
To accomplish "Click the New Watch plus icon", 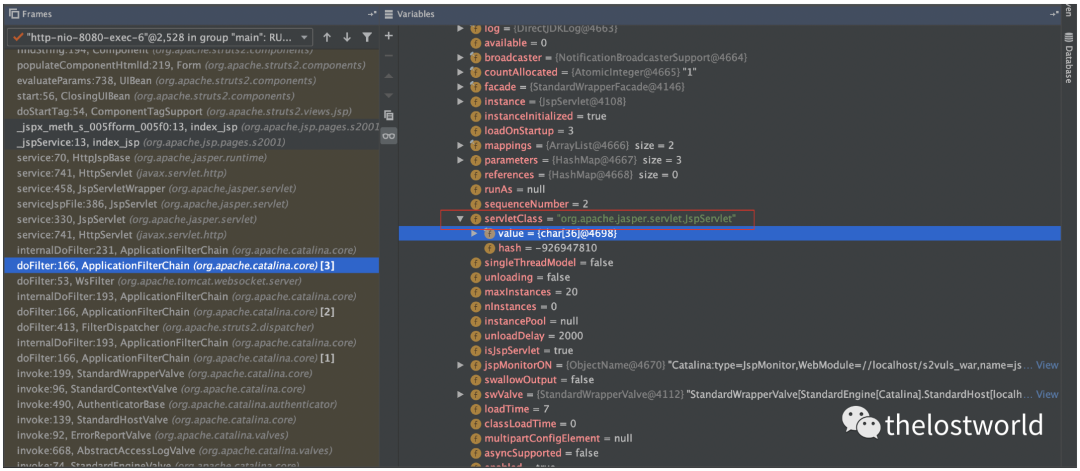I will pyautogui.click(x=389, y=37).
